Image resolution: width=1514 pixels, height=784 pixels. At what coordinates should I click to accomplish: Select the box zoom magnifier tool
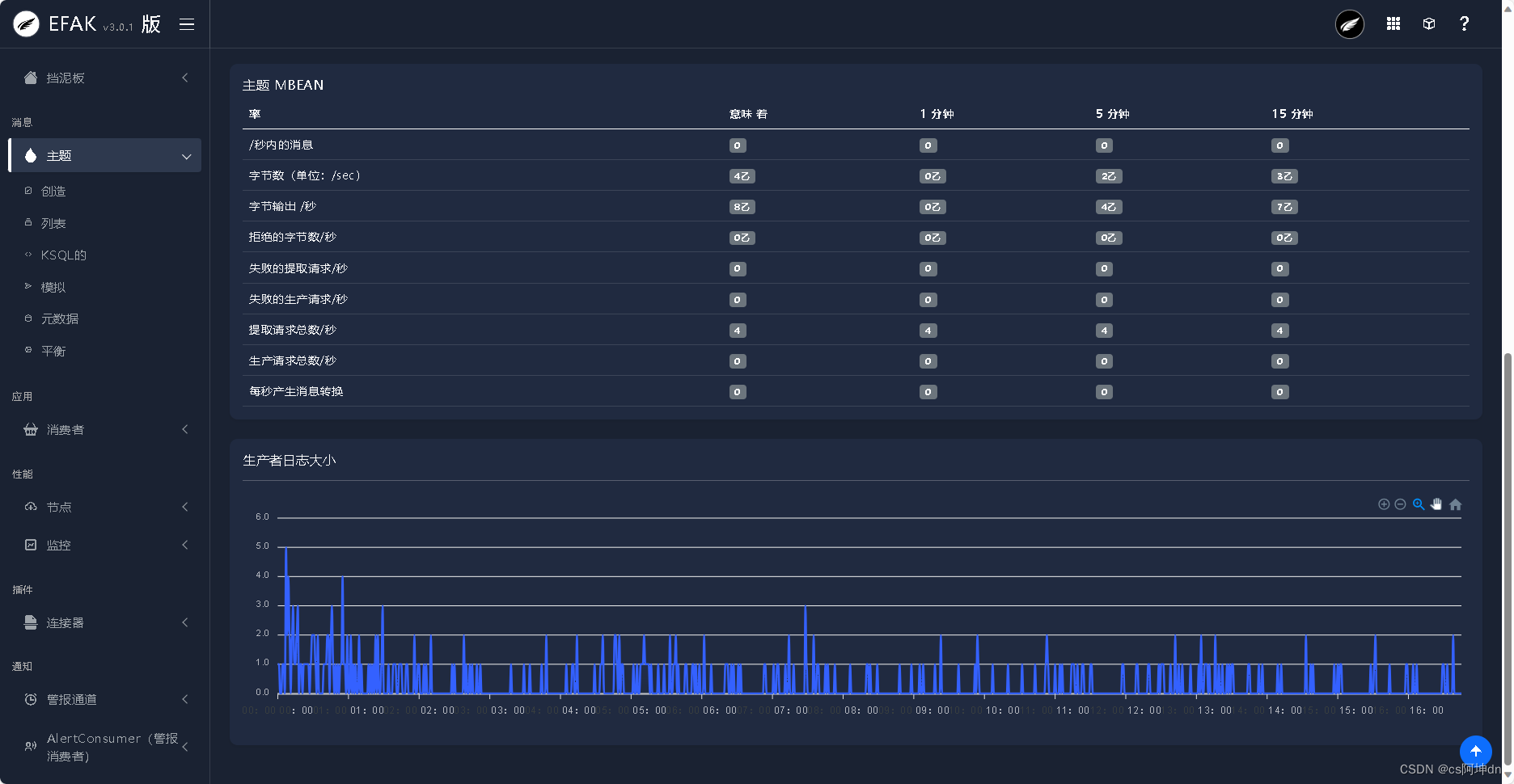(x=1419, y=504)
